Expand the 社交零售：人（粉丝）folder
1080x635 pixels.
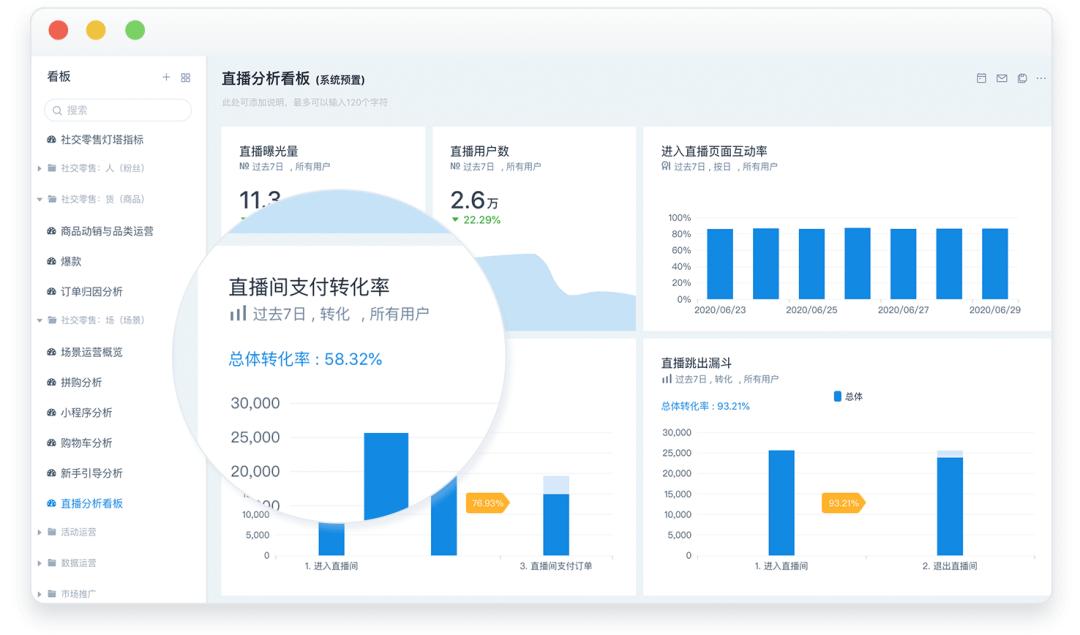[x=39, y=168]
